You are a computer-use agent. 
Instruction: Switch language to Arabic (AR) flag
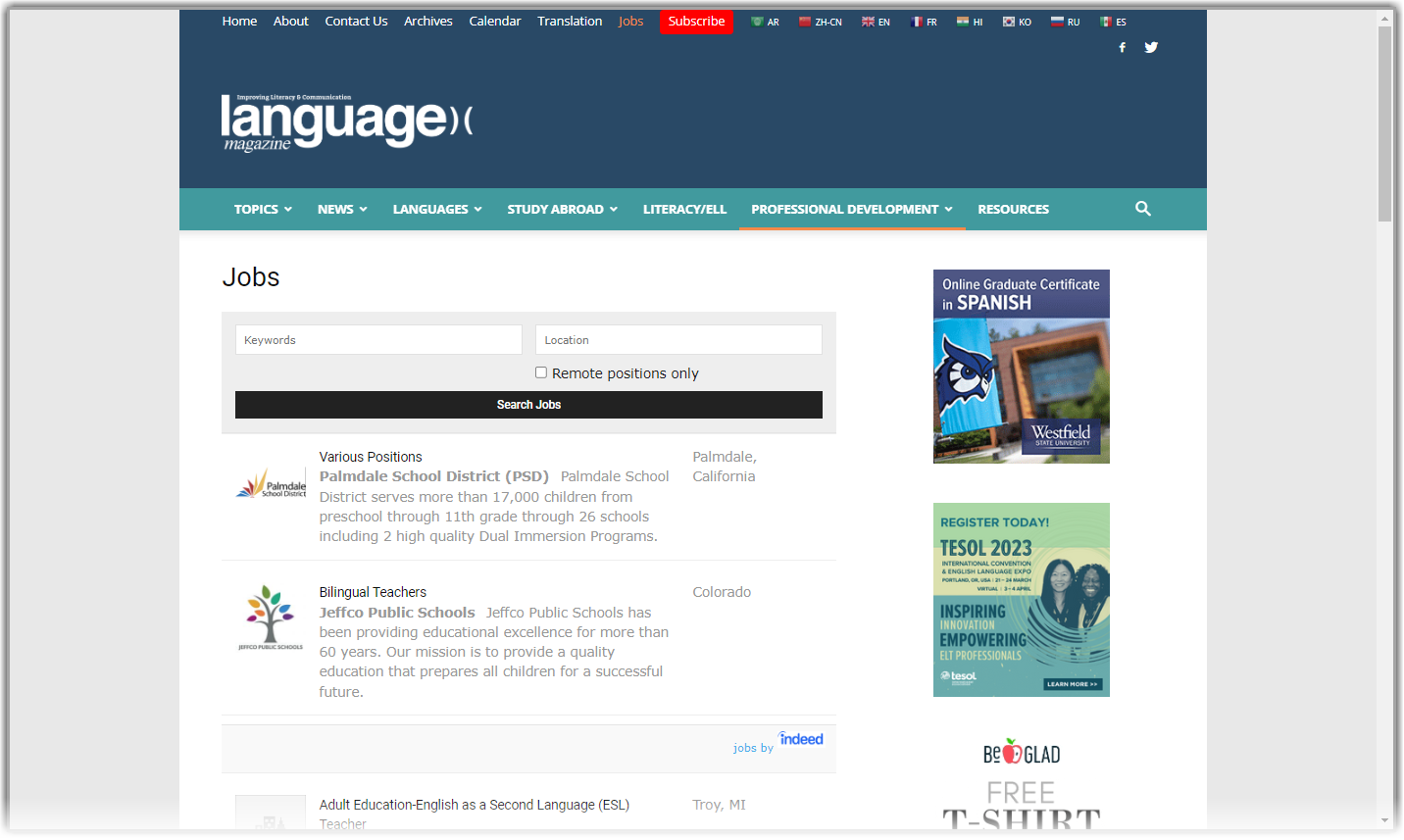pyautogui.click(x=765, y=22)
